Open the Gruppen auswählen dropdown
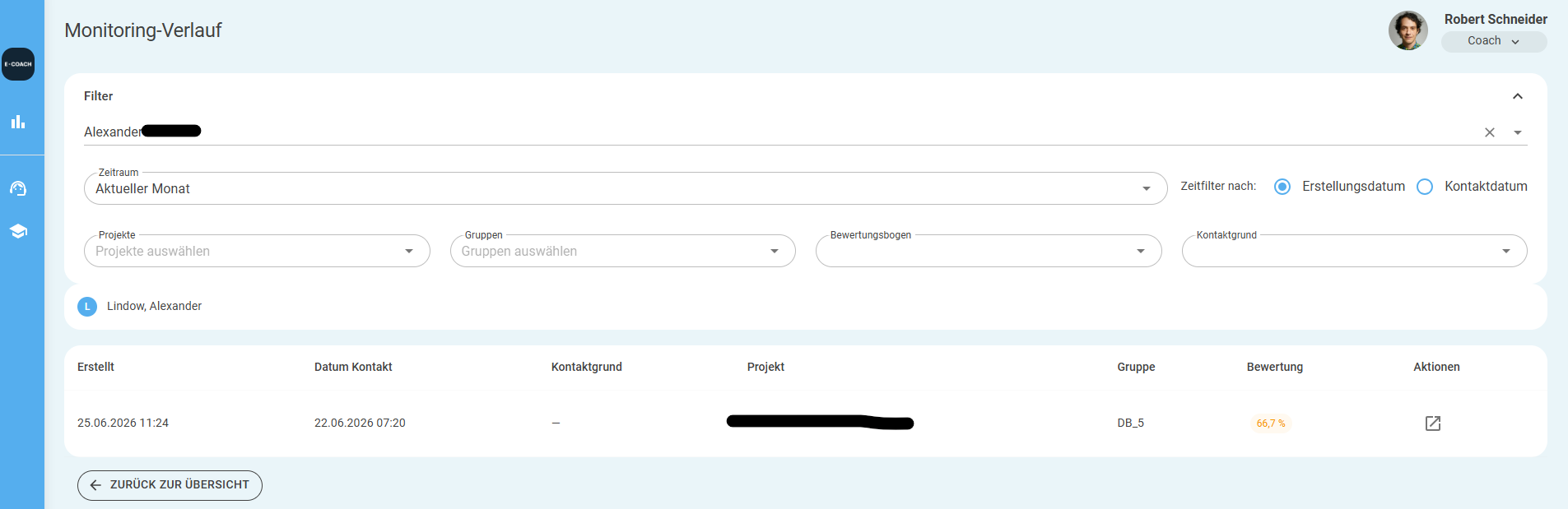This screenshot has width=1568, height=509. pos(623,251)
